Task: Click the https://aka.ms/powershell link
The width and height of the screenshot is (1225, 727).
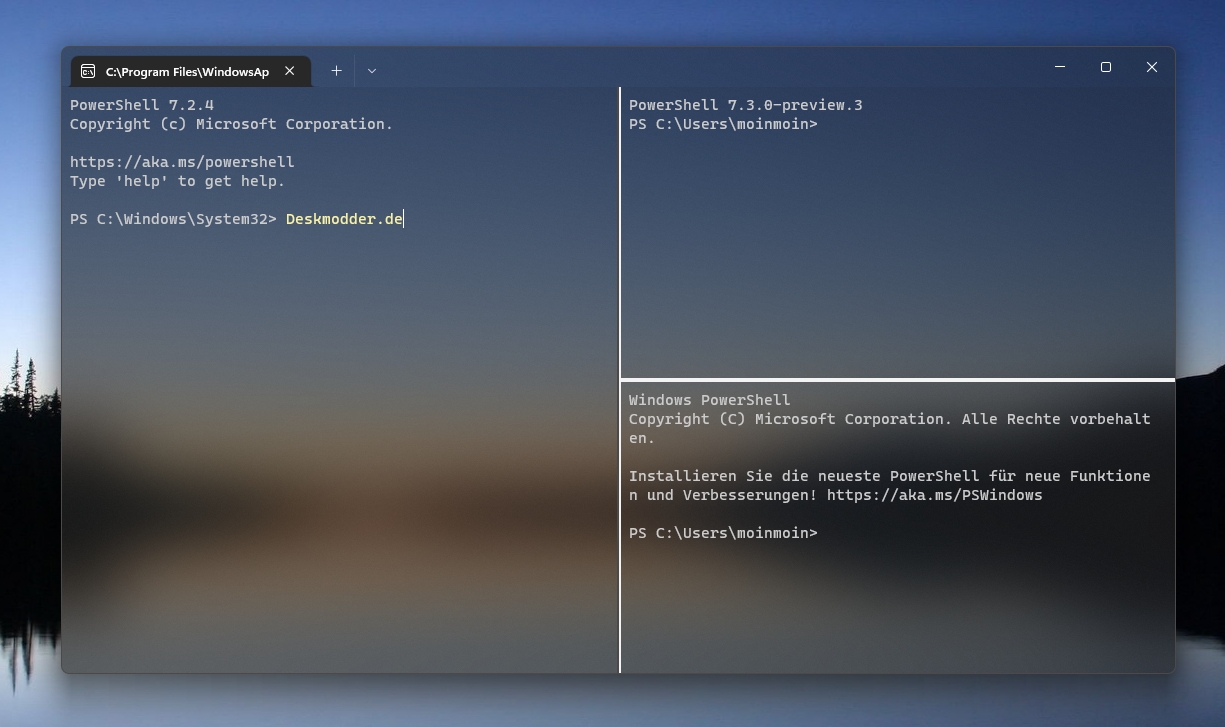Action: pos(182,162)
